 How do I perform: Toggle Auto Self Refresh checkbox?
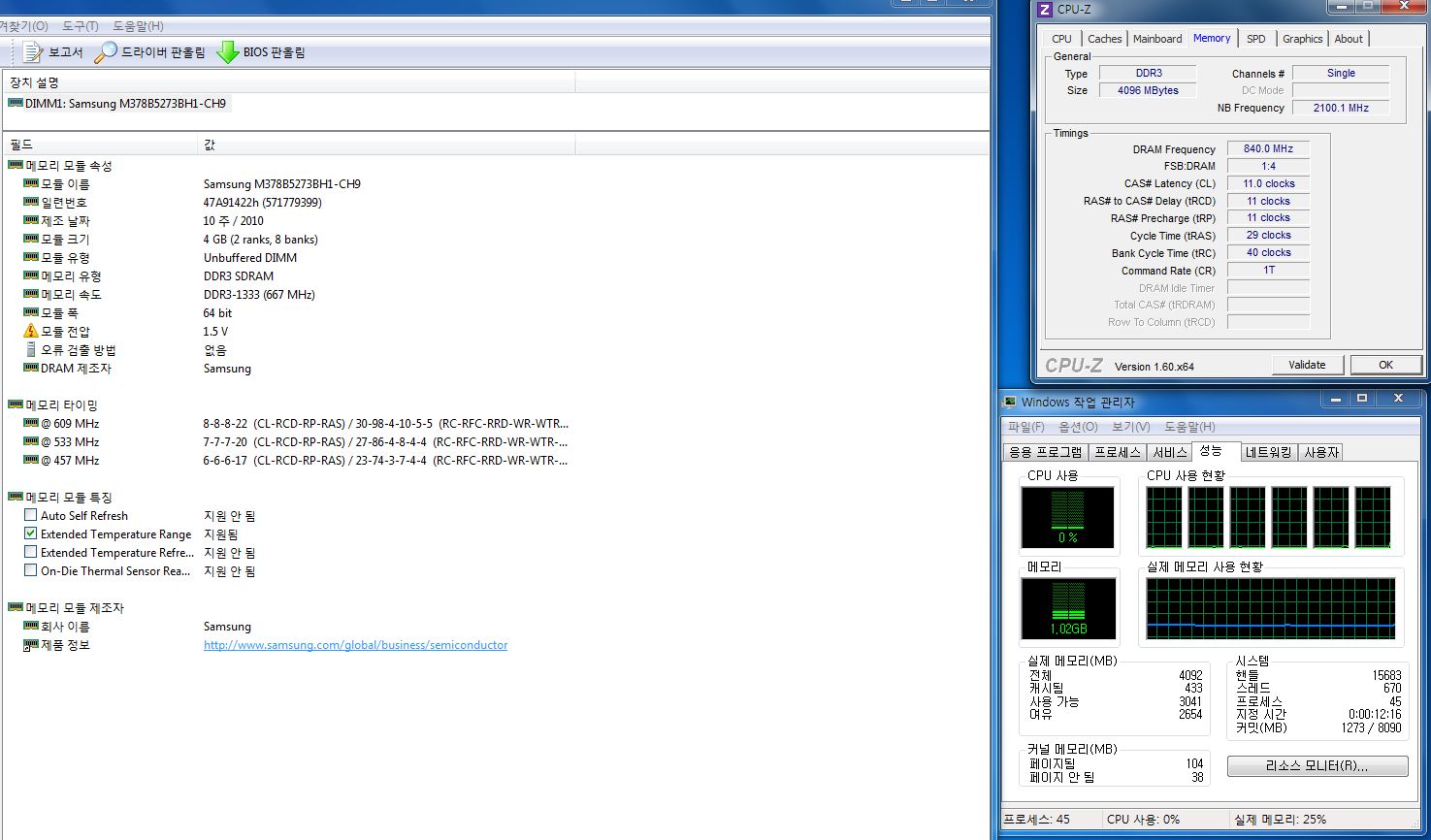(31, 515)
